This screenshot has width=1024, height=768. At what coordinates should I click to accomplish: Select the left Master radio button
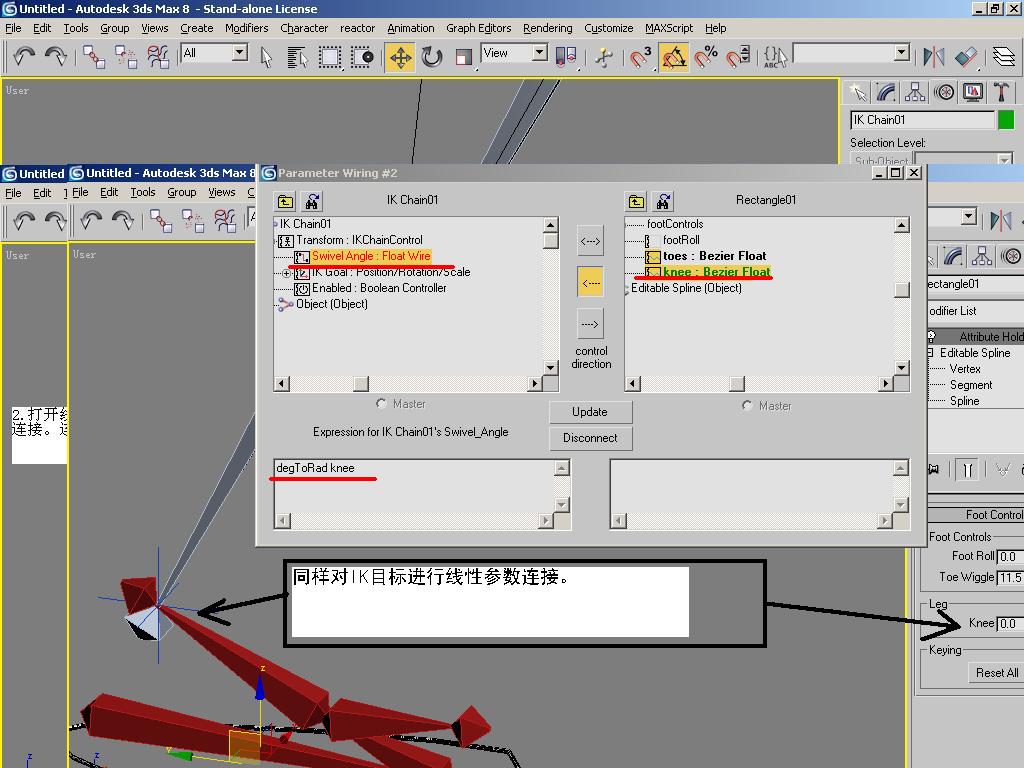[381, 404]
